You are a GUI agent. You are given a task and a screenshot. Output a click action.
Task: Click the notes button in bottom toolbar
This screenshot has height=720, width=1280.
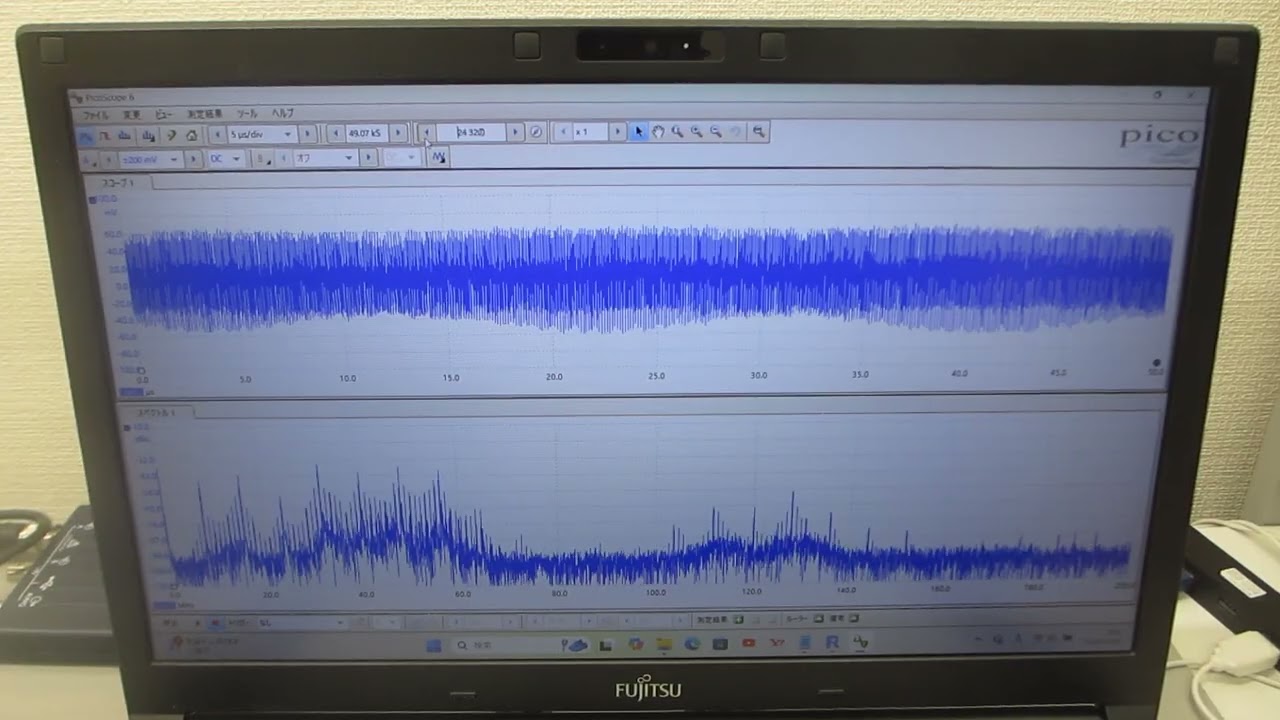854,619
